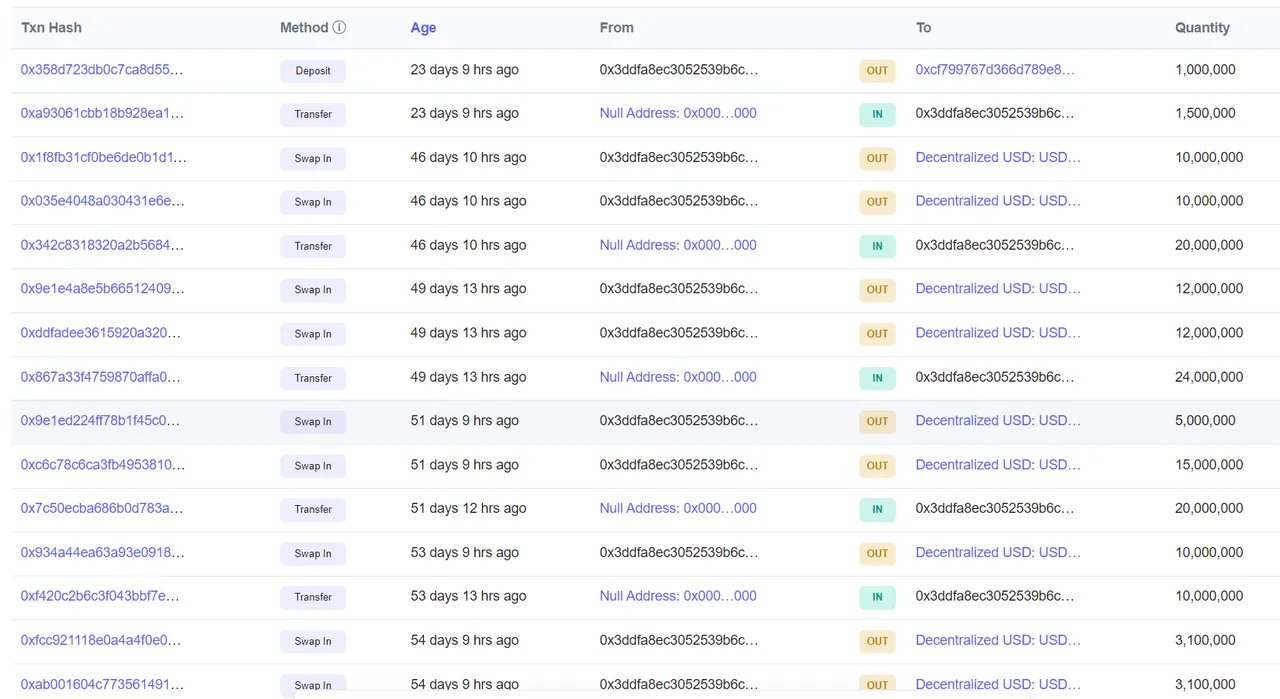
Task: Click quantity value 5,000,000
Action: coord(1205,421)
